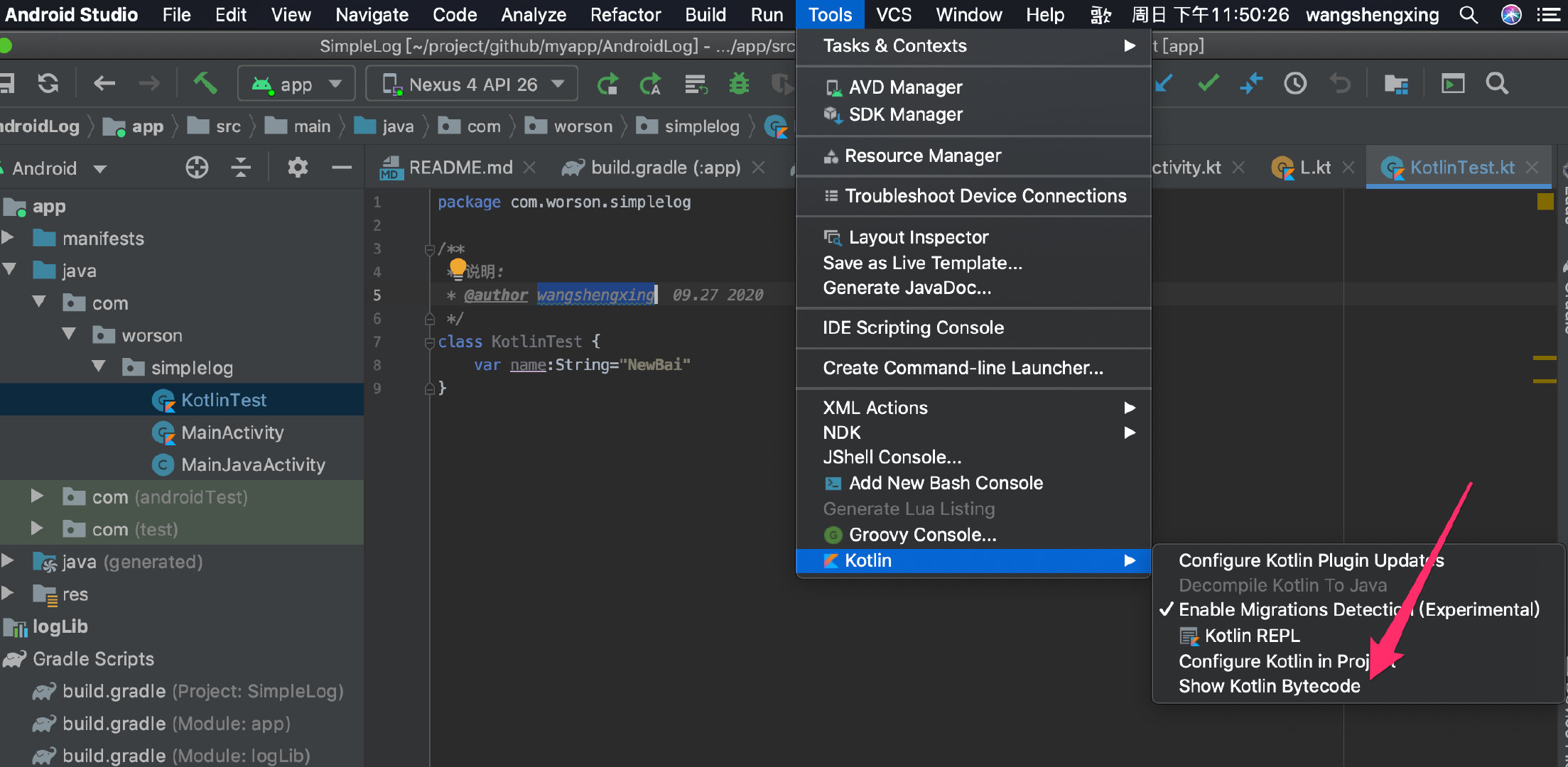
Task: Click upper yellow warning stripe in gutter
Action: [1545, 358]
